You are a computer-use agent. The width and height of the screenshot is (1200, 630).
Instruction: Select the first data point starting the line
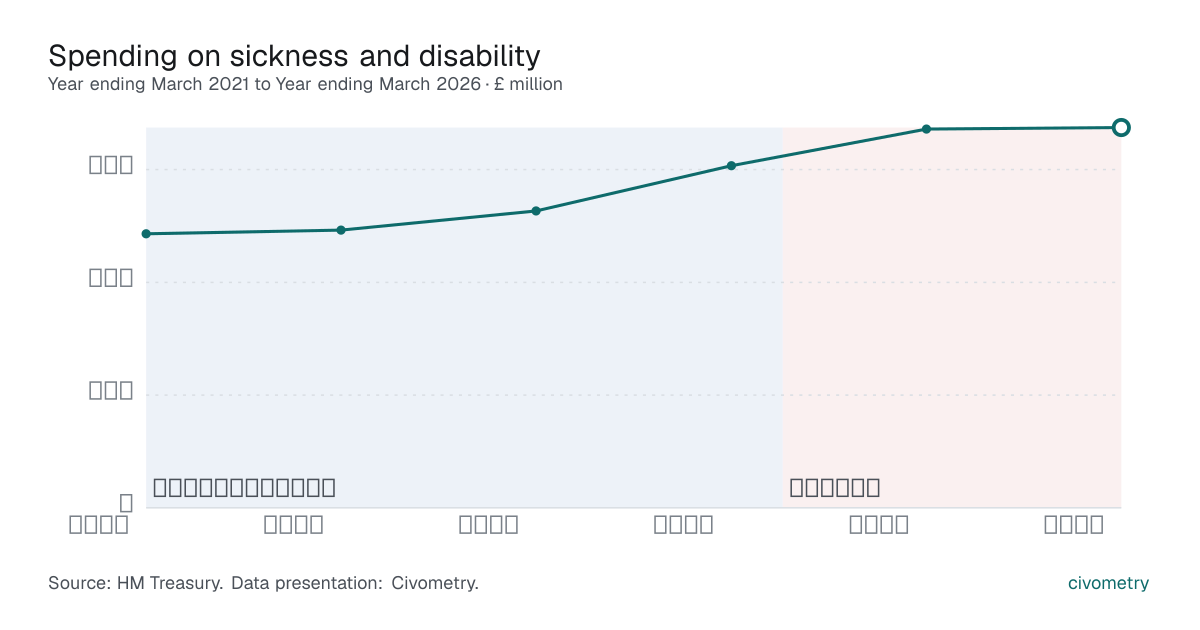[146, 234]
